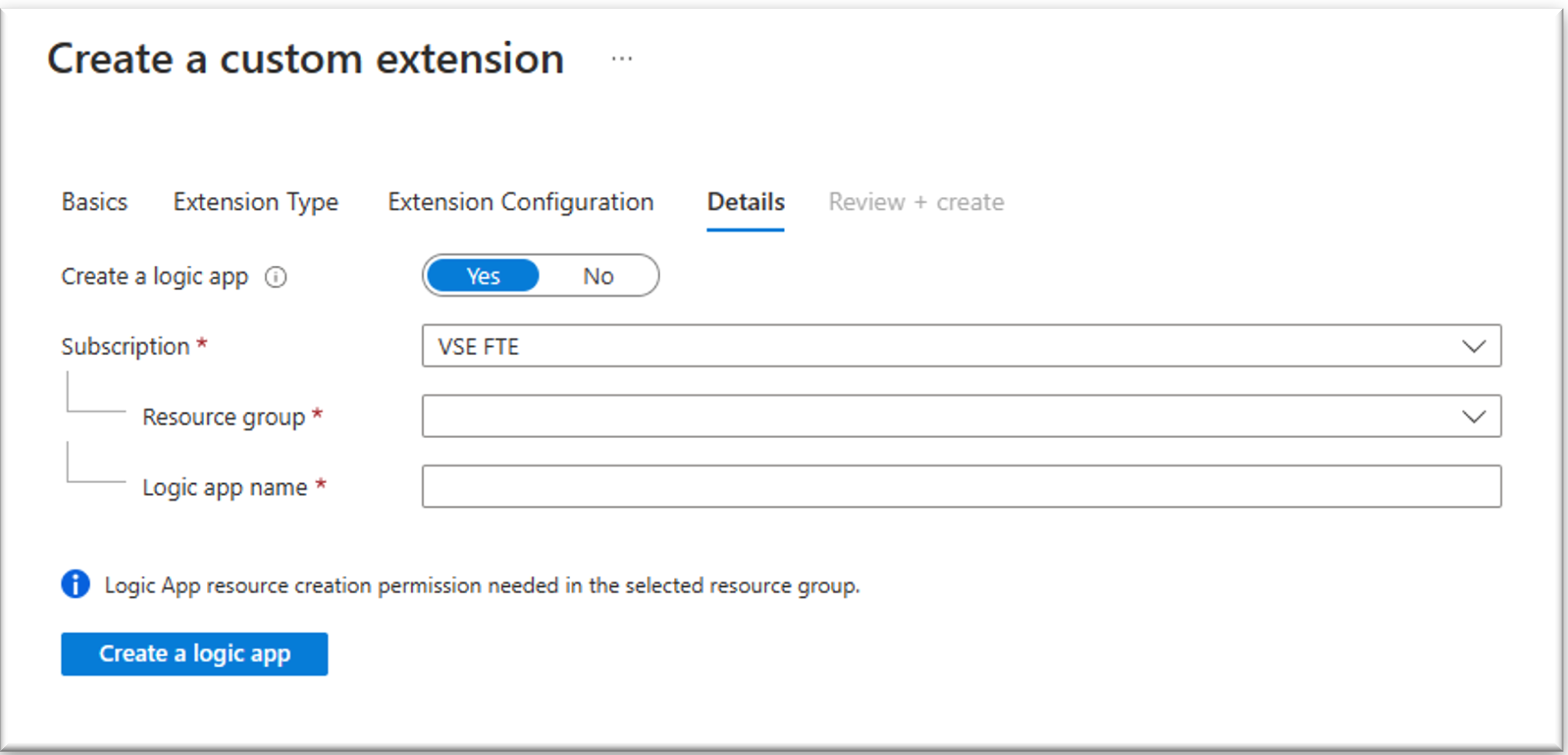The height and width of the screenshot is (755, 1568).
Task: Select the Details tab
Action: coord(745,202)
